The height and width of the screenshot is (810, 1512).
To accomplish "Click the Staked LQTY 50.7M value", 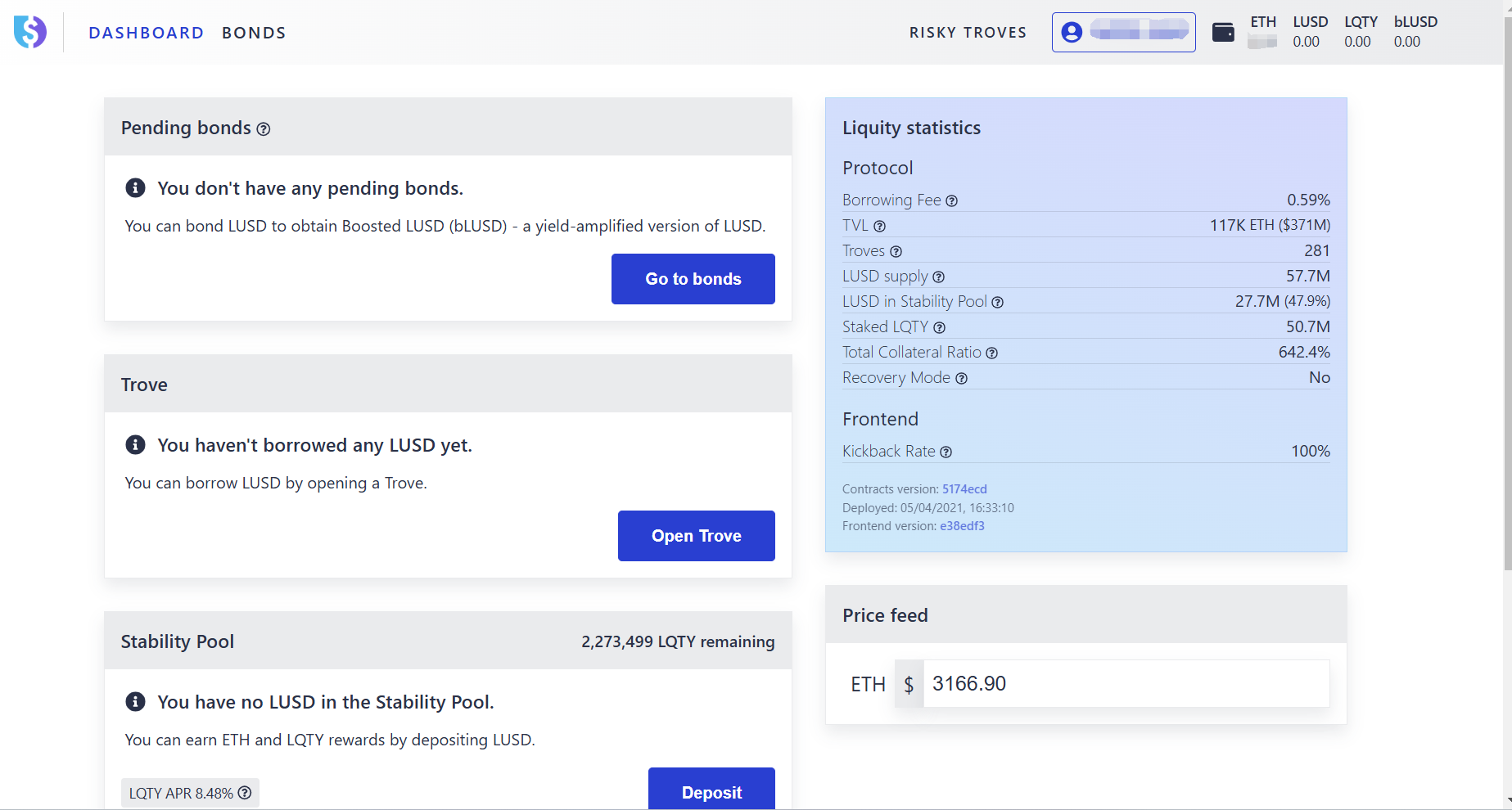I will 1308,326.
